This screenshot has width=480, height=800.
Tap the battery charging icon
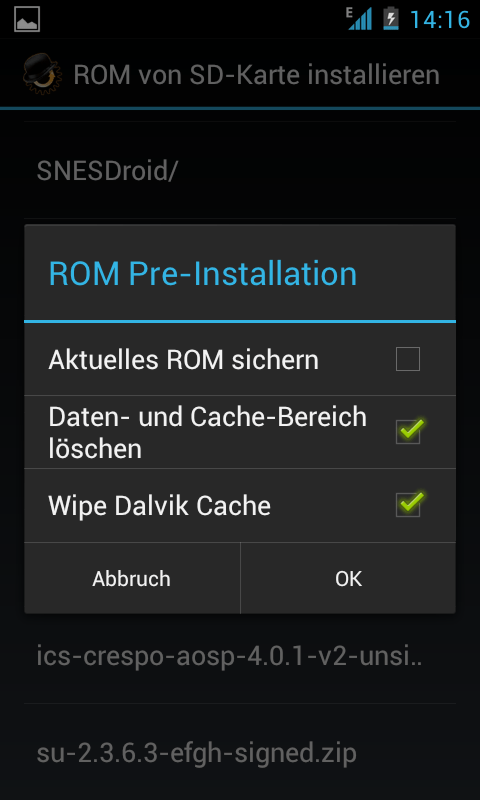click(391, 18)
